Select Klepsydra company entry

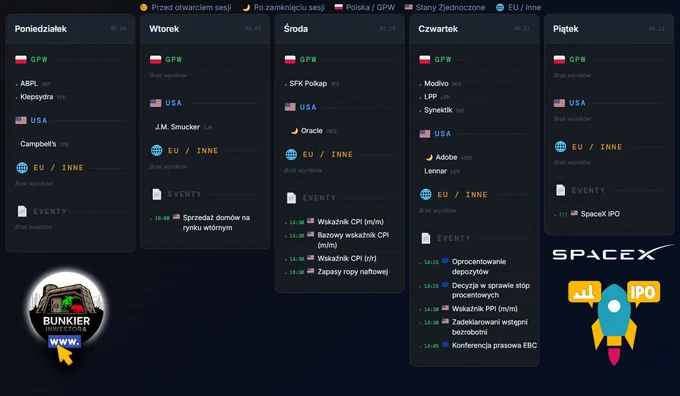point(37,97)
